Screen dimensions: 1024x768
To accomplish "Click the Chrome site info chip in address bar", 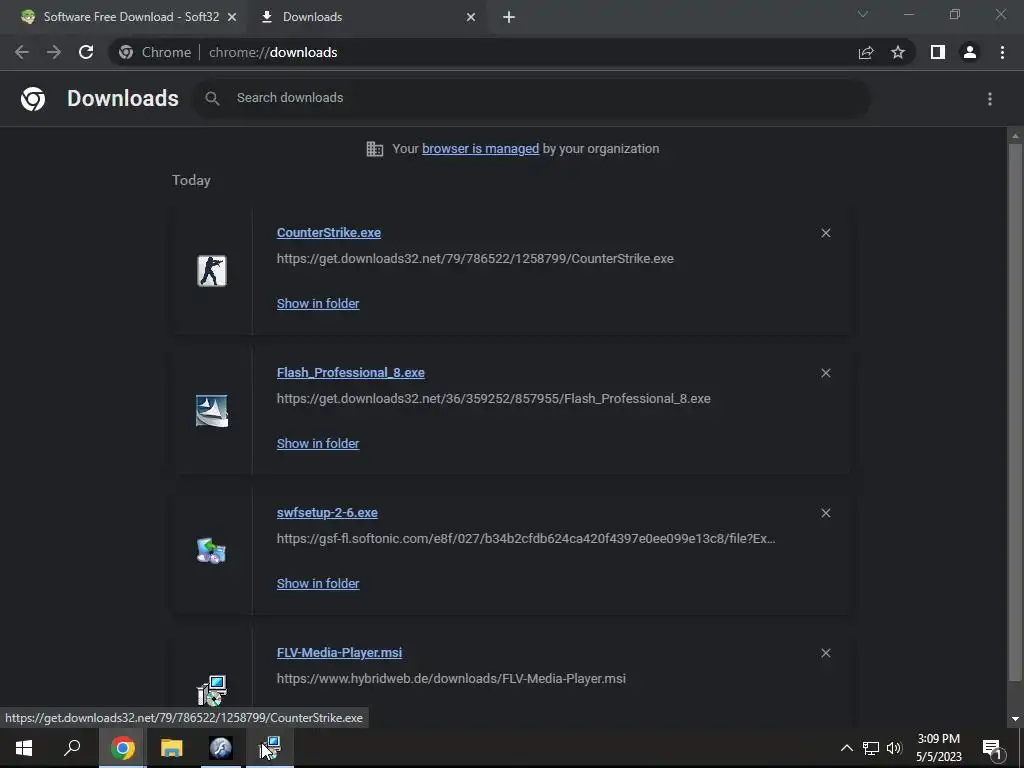I will pos(155,52).
